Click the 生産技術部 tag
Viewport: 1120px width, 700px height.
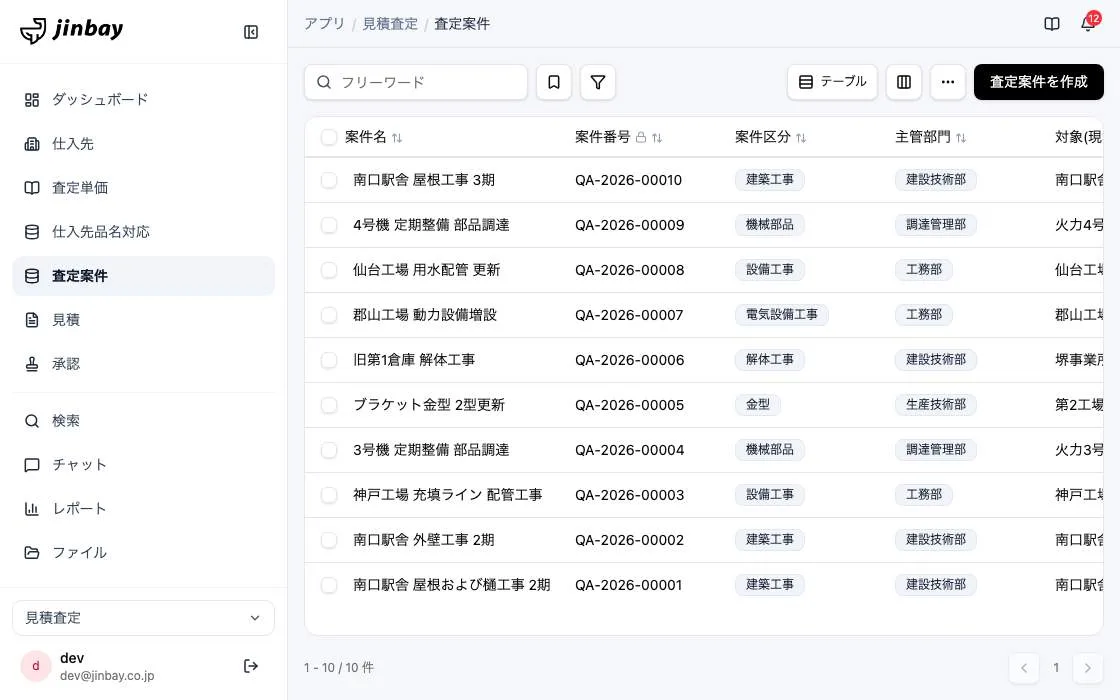[936, 404]
